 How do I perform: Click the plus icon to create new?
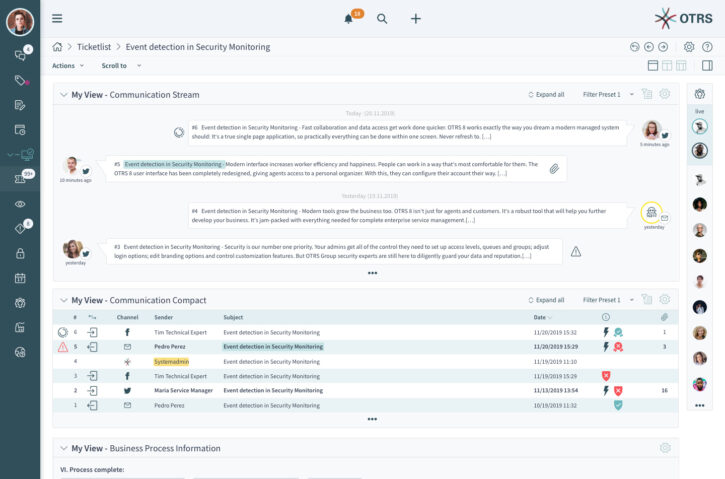point(416,18)
